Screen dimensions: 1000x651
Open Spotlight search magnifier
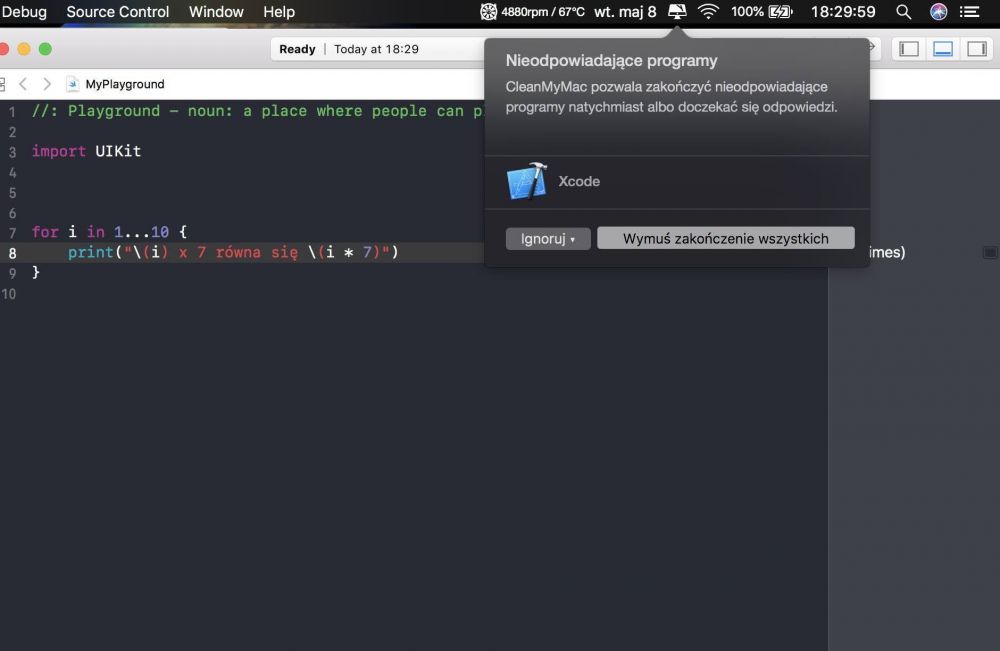pos(903,11)
